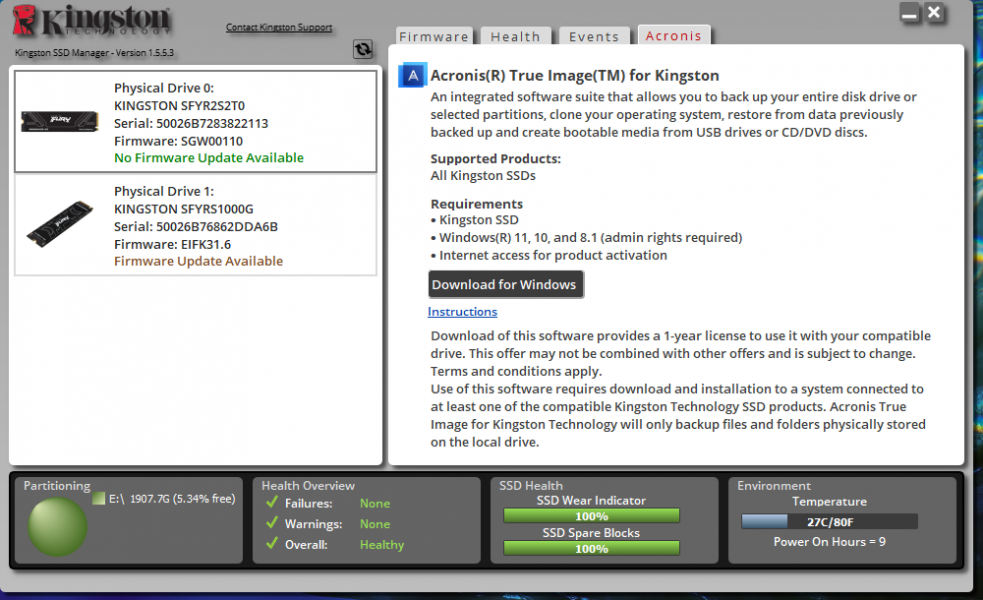Image resolution: width=983 pixels, height=600 pixels.
Task: Click the serial 50026B7283822113 text
Action: [x=191, y=124]
